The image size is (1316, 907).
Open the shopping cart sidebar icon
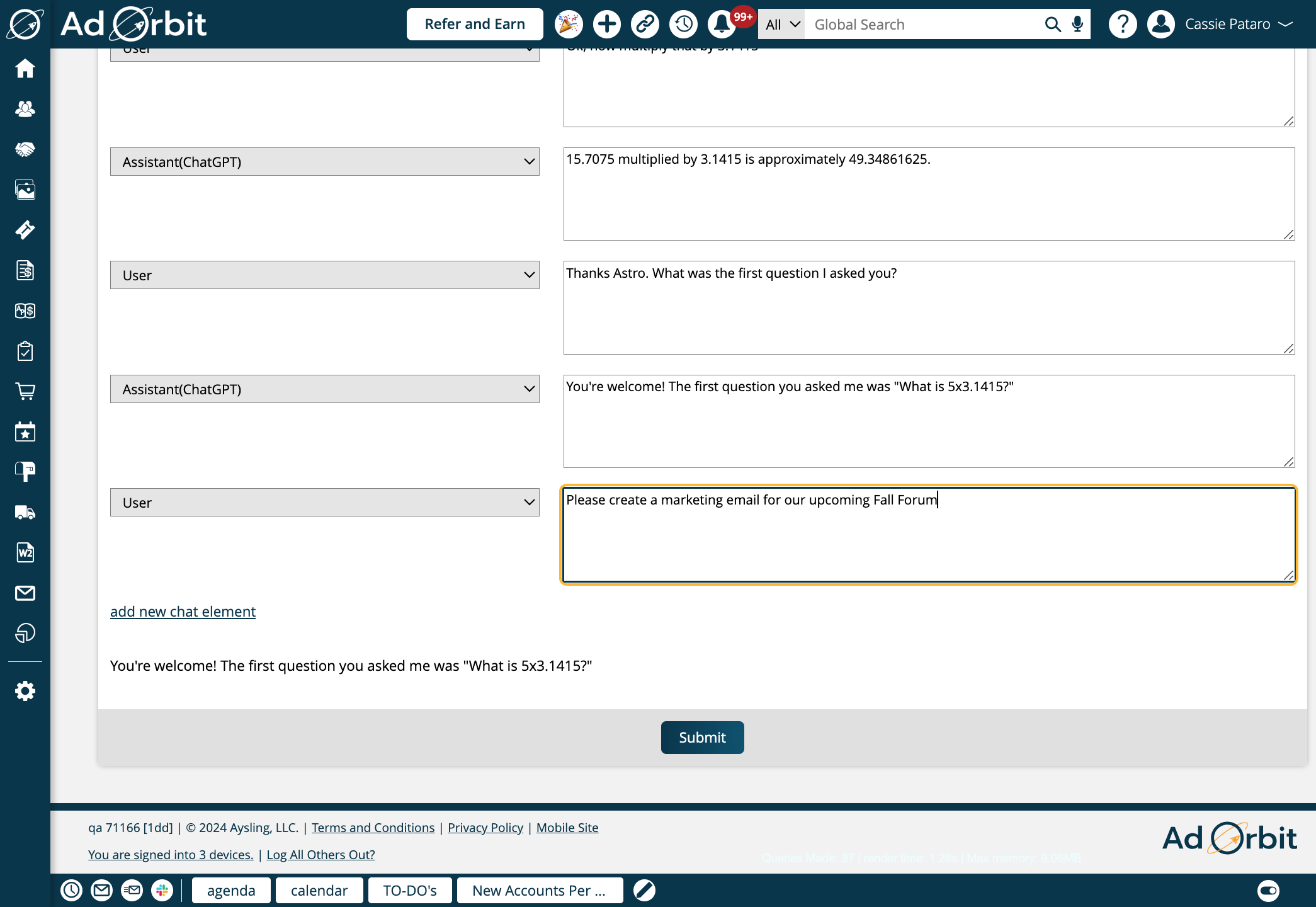(25, 391)
